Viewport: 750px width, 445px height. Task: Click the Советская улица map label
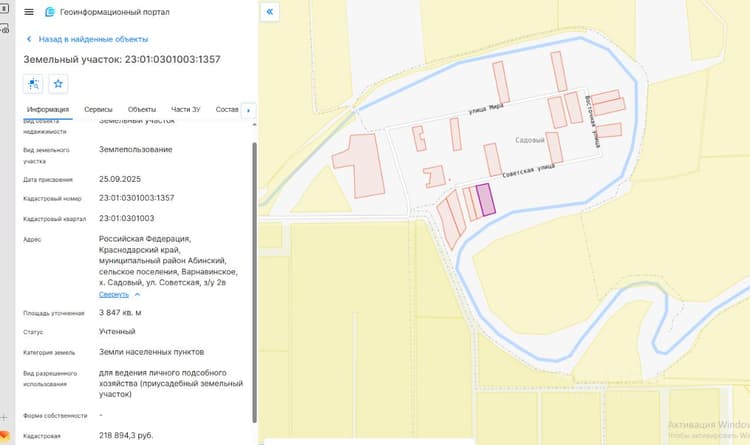coord(529,170)
